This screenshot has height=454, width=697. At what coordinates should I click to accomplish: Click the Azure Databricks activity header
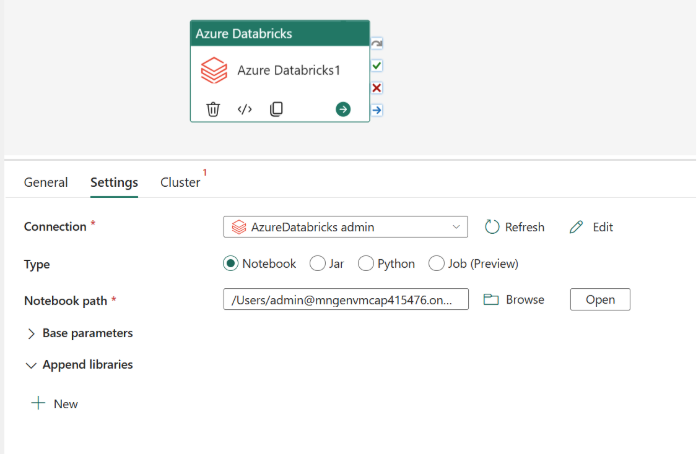tap(280, 33)
